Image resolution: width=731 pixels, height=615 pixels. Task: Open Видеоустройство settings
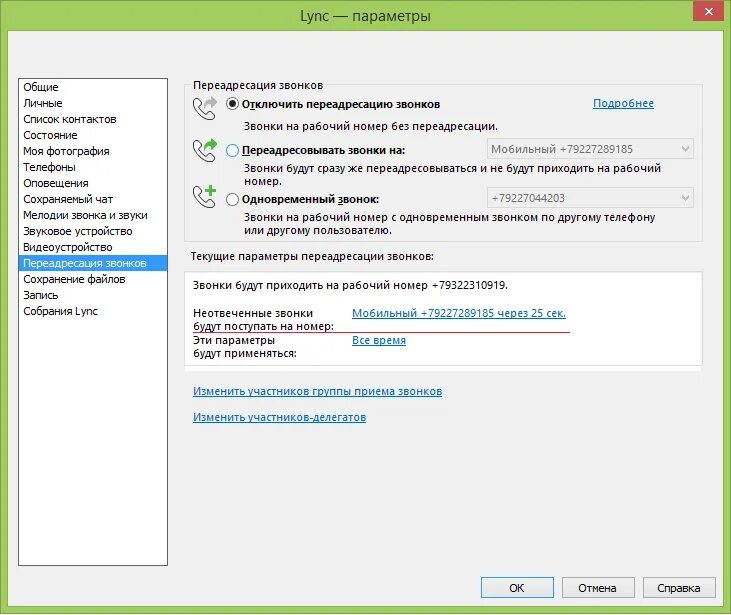tap(93, 247)
